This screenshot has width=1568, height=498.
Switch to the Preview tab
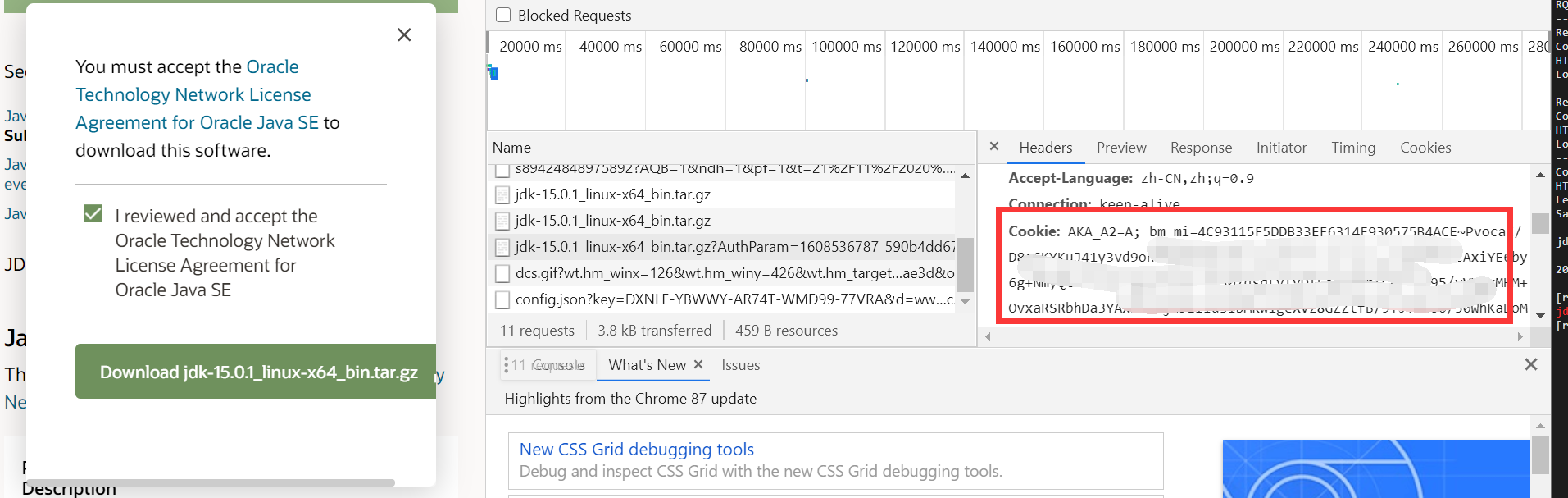1121,148
